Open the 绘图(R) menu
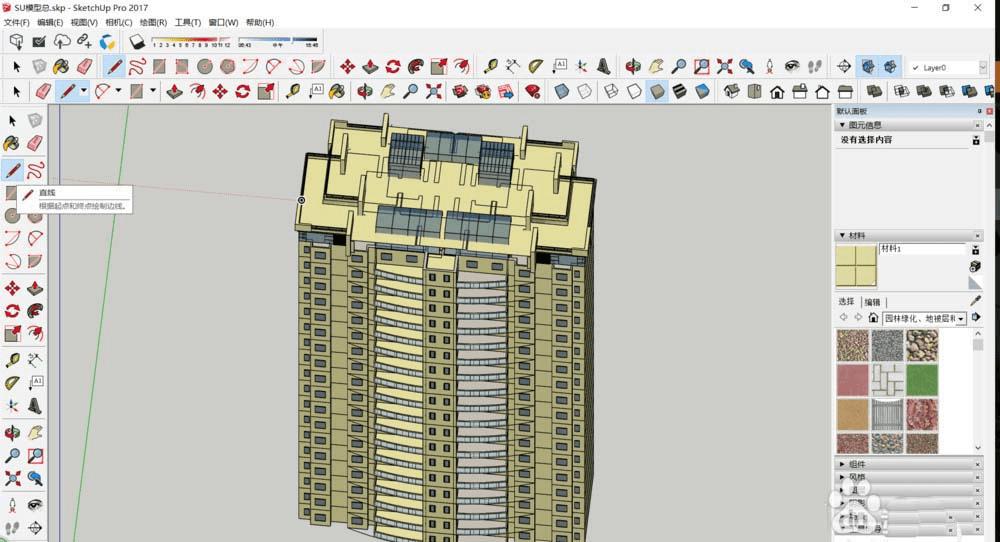Image resolution: width=1000 pixels, height=542 pixels. coord(153,22)
